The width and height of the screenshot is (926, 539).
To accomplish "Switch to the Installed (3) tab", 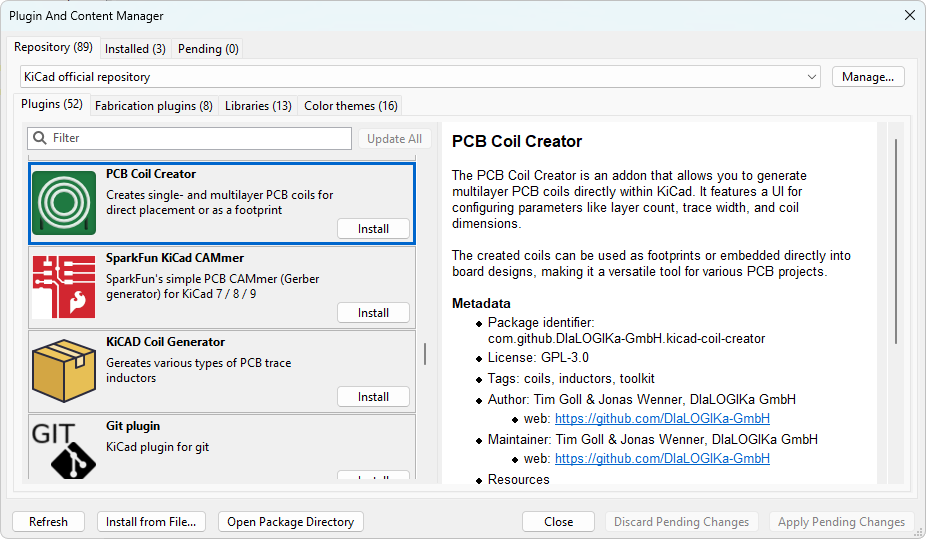I will (135, 49).
